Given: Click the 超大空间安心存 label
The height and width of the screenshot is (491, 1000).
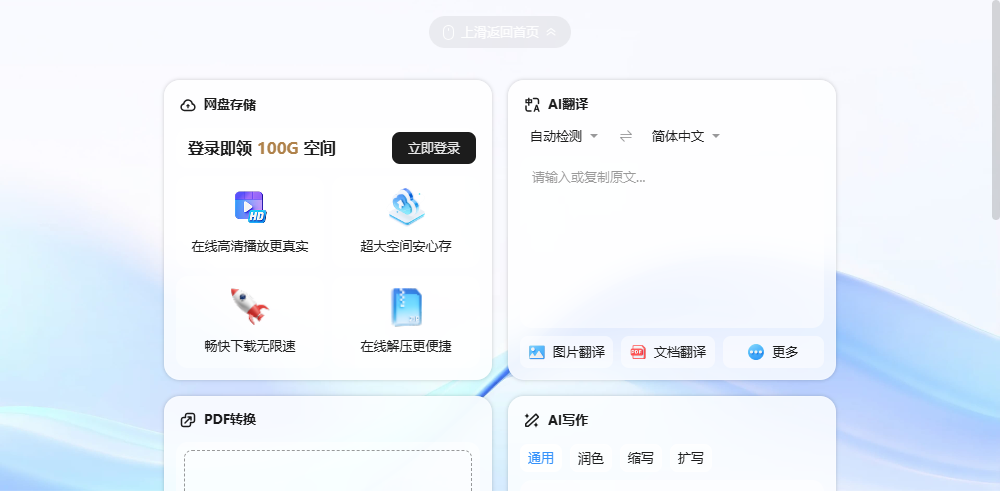Looking at the screenshot, I should 406,246.
